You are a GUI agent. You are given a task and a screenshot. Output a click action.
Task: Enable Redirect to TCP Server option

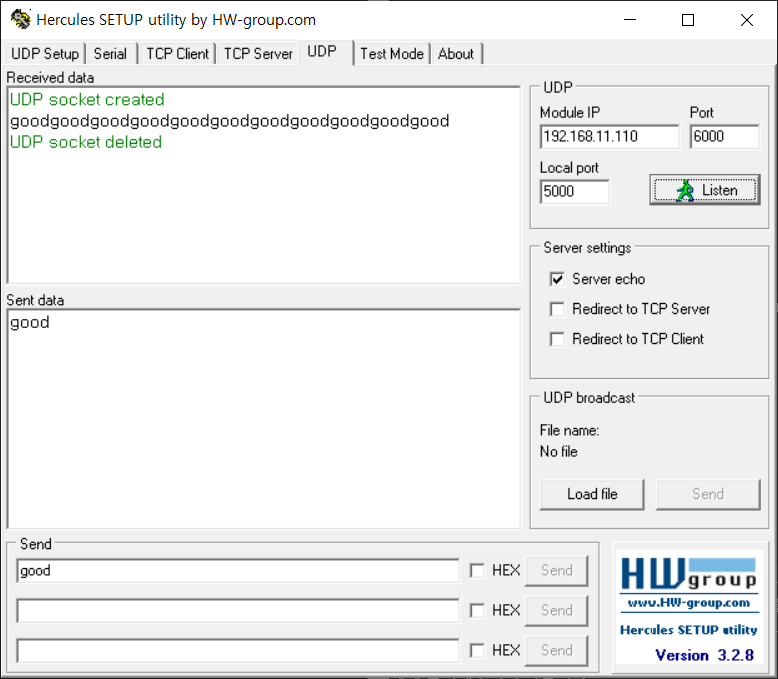(557, 309)
